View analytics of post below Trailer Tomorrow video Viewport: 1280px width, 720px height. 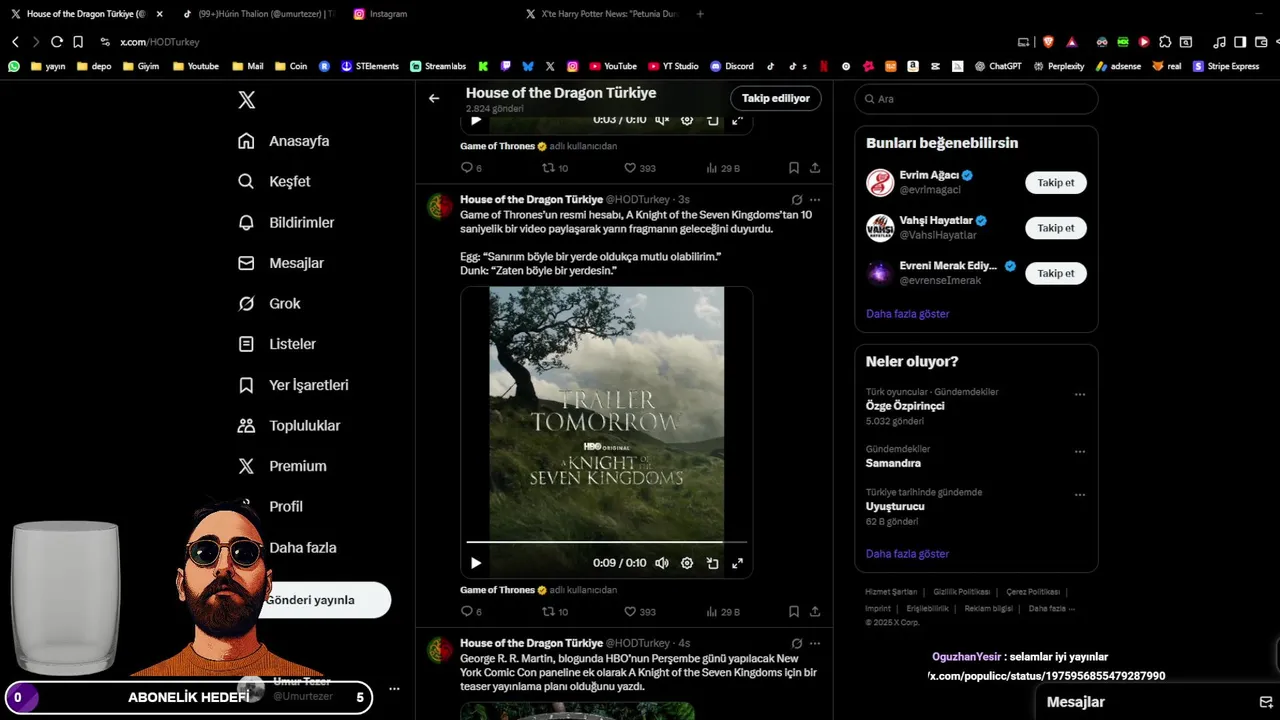[723, 612]
